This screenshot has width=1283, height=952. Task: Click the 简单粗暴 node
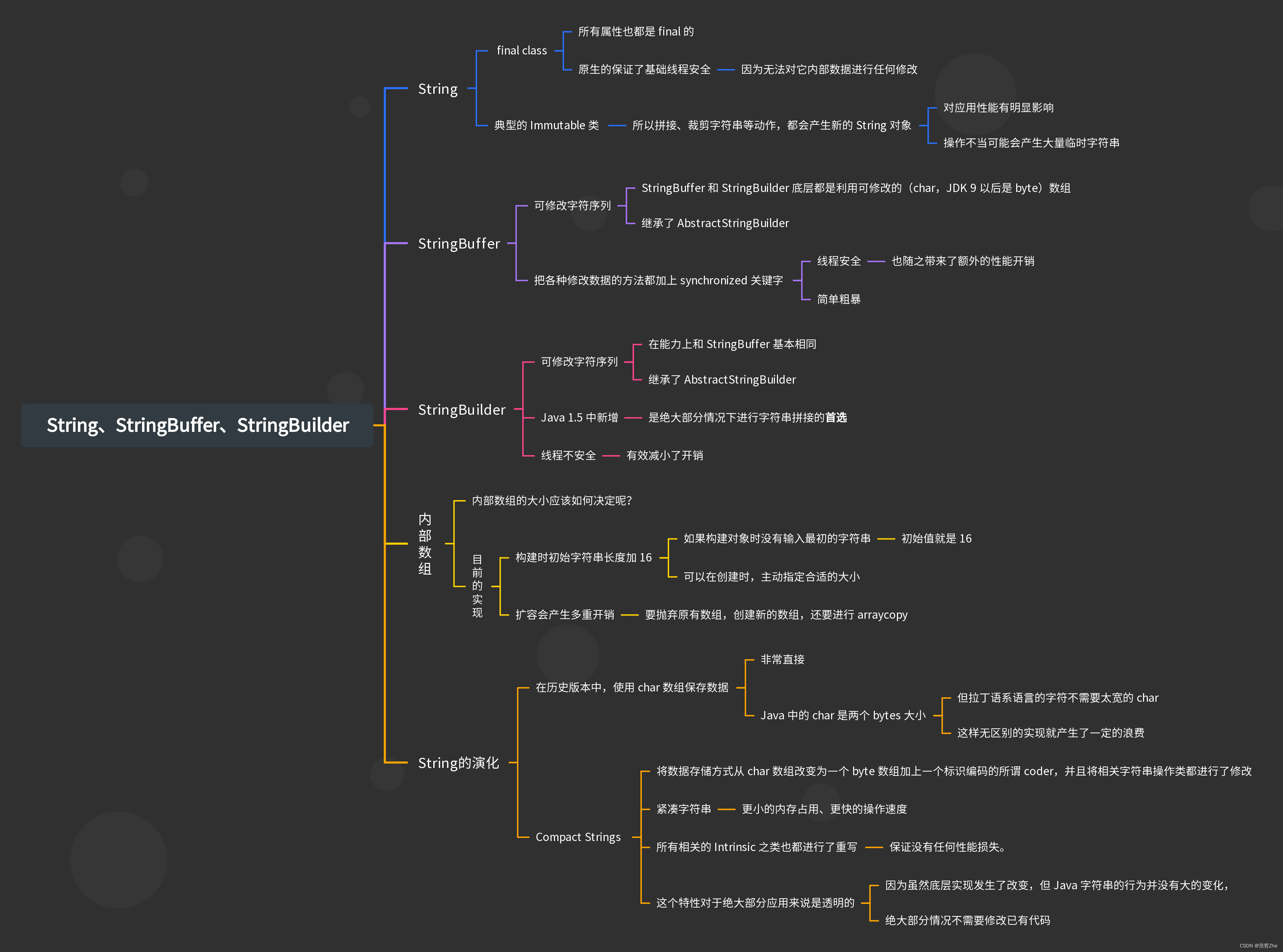[839, 299]
